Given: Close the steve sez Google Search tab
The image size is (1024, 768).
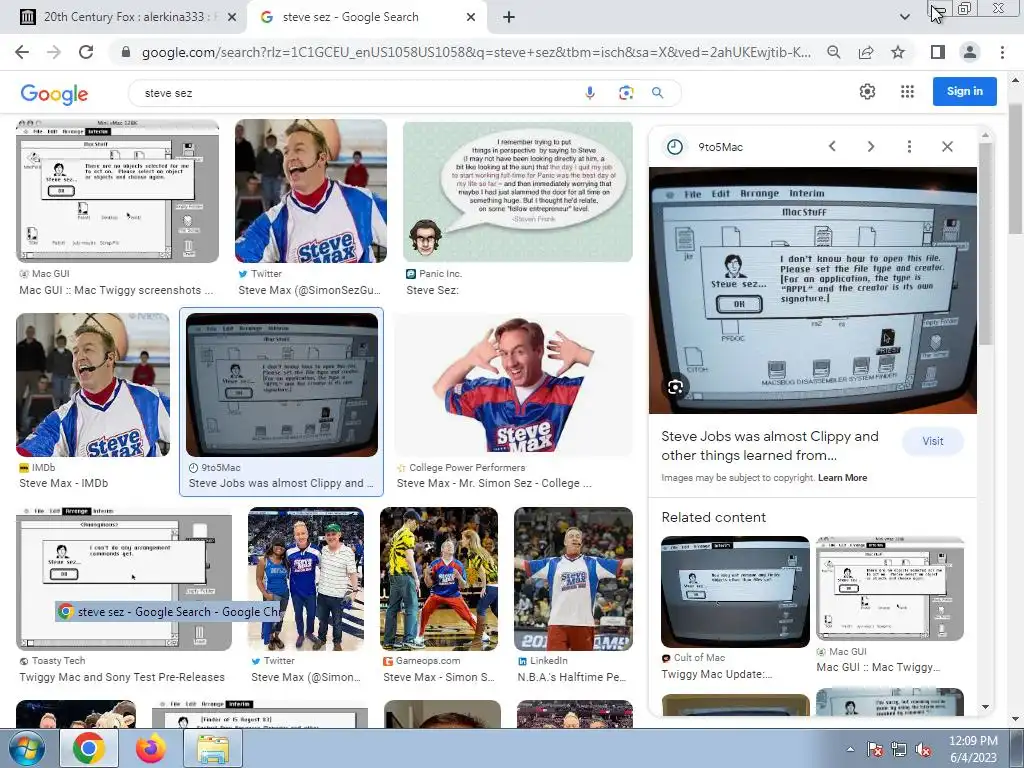Looking at the screenshot, I should tap(471, 17).
